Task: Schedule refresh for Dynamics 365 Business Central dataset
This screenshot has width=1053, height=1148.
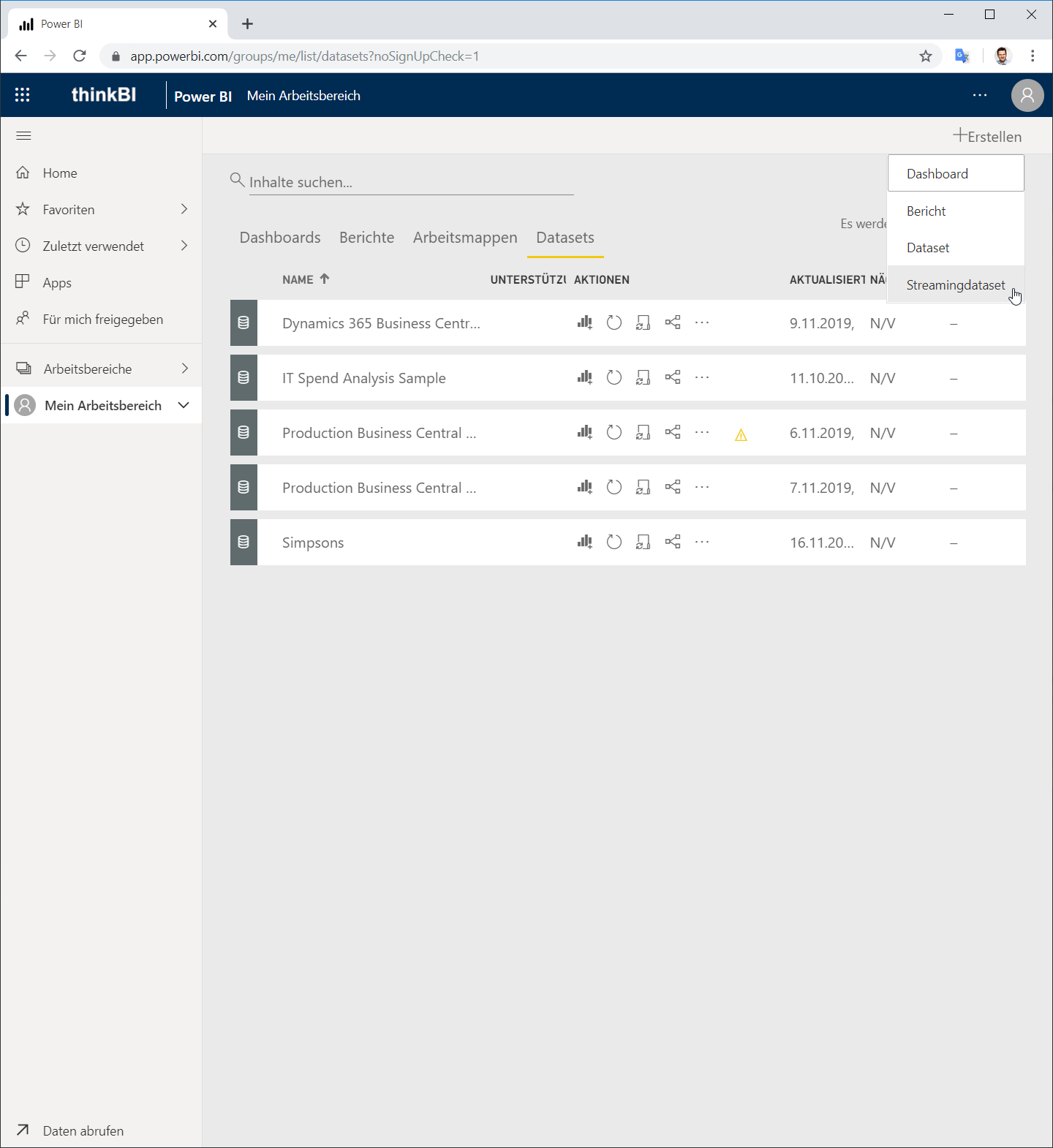Action: tap(643, 322)
